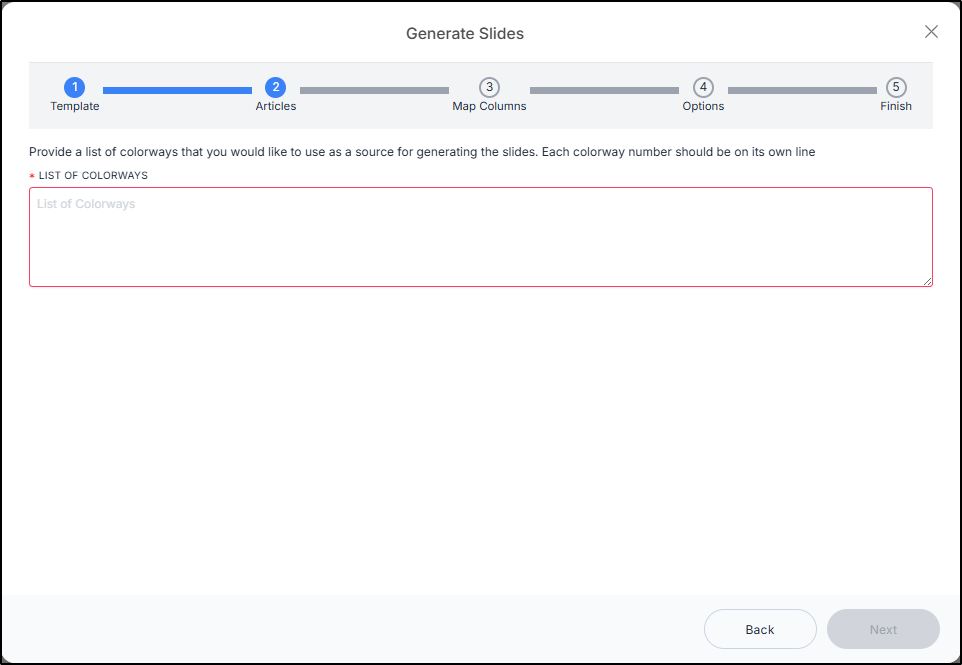Jump to the step 5 circle icon
The image size is (962, 665).
(x=896, y=87)
